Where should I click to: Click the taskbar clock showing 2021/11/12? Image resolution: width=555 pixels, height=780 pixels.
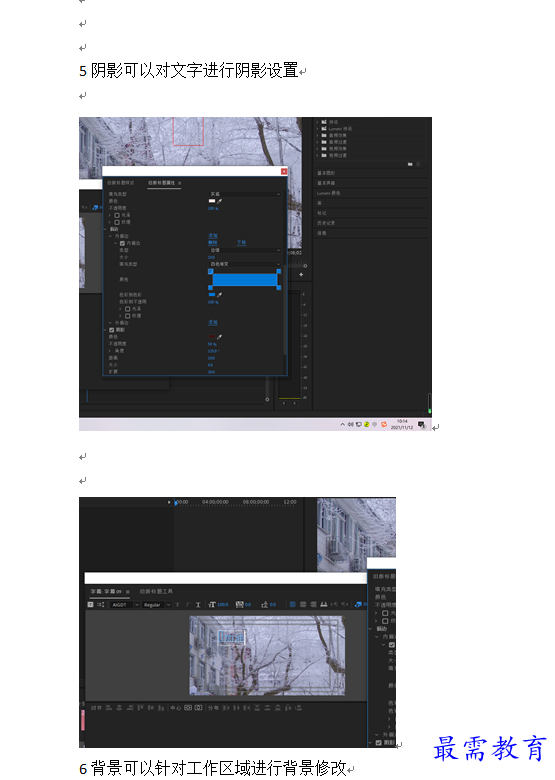[x=402, y=424]
